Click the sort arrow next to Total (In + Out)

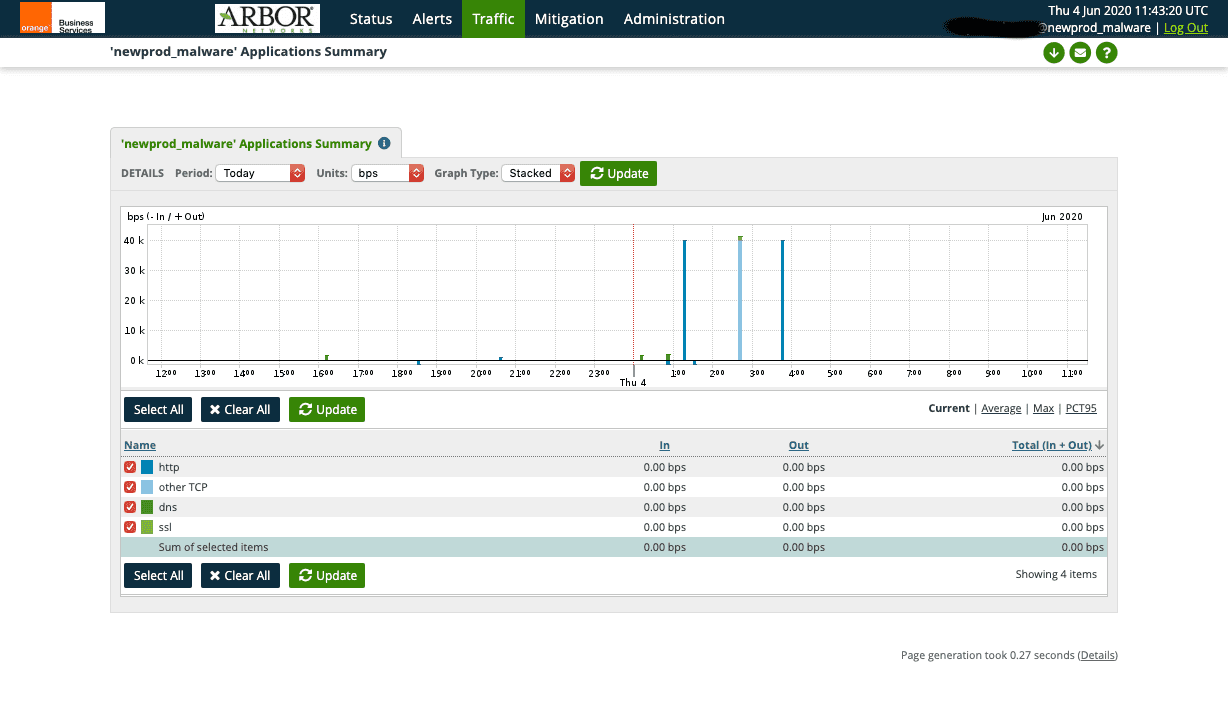pos(1100,446)
